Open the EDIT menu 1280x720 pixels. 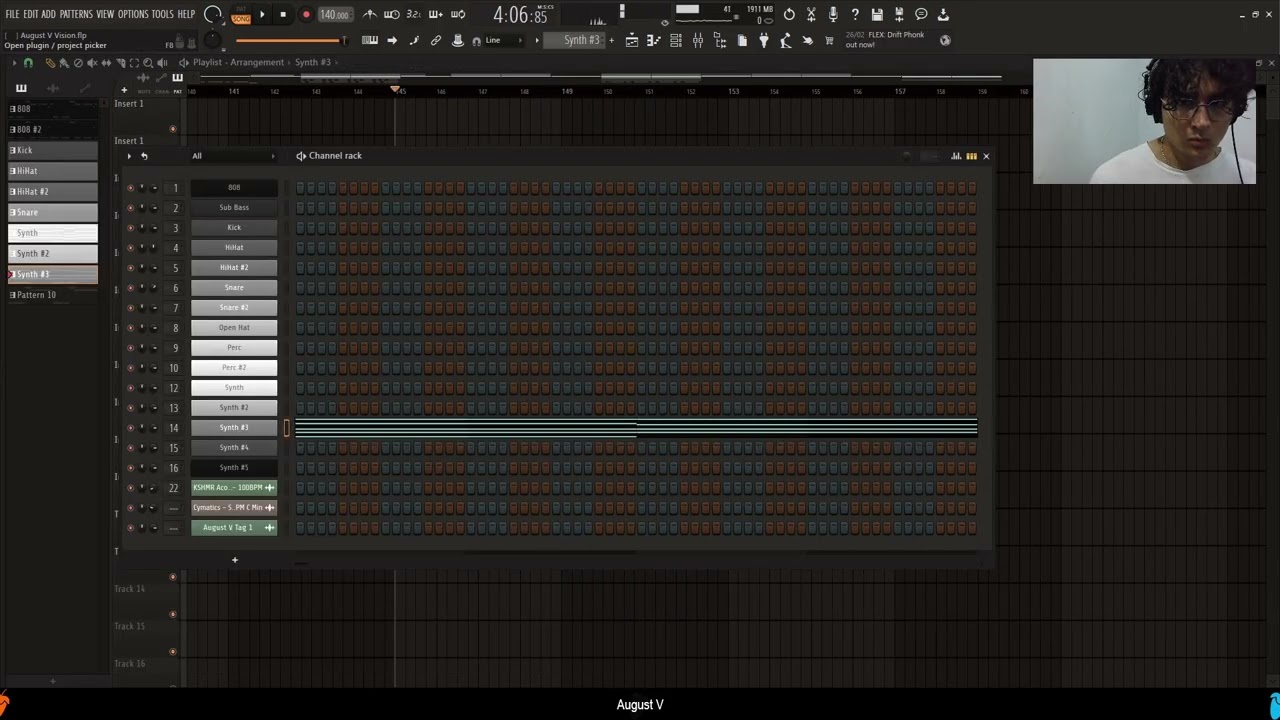point(30,14)
